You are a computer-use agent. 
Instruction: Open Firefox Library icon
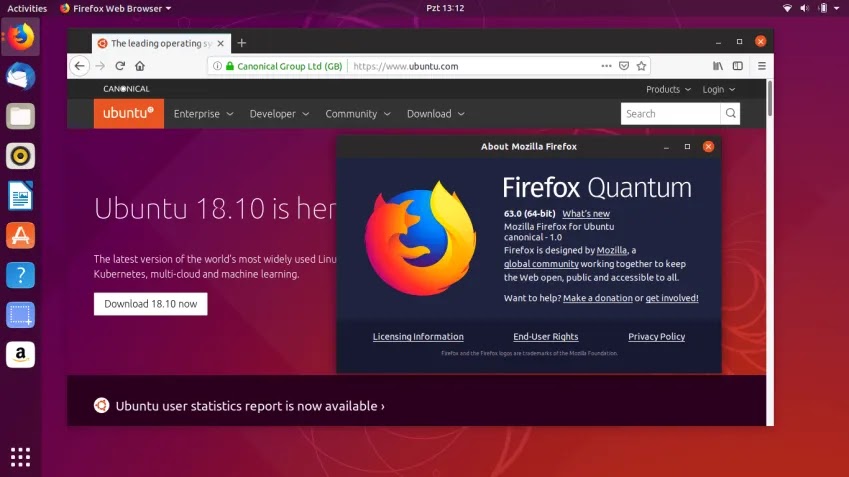pos(718,66)
